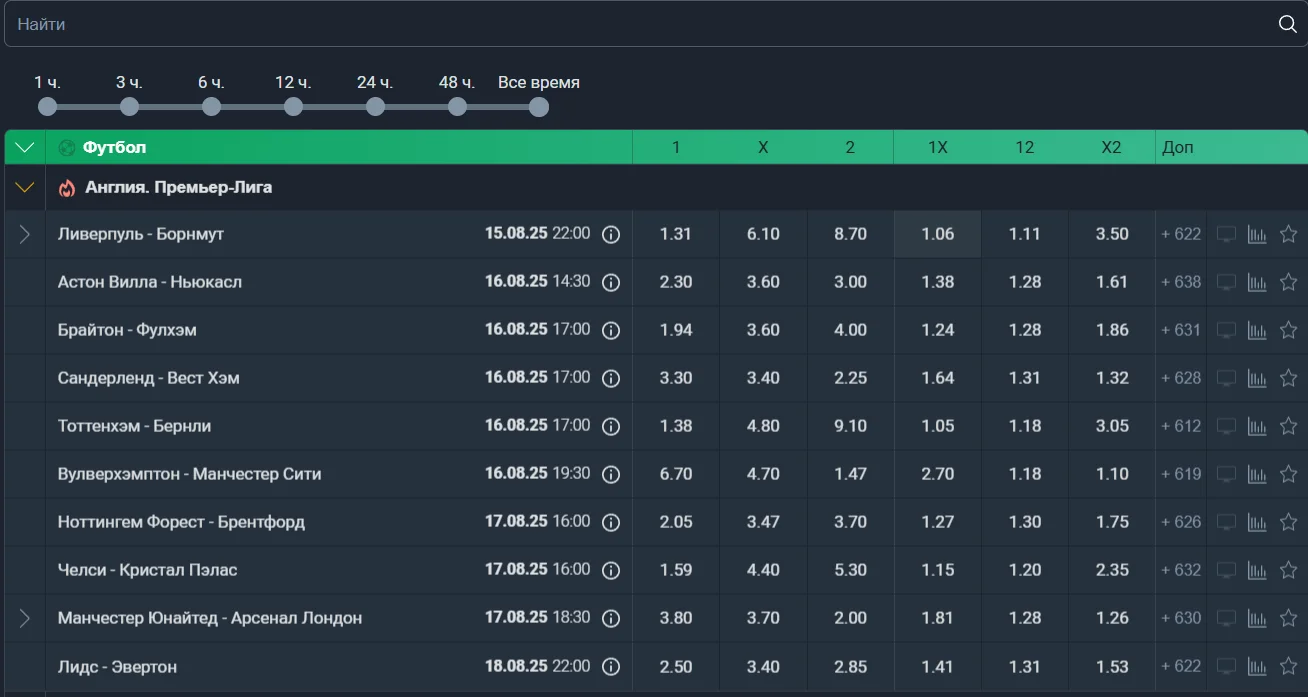Open live stream monitor icon for Тоттенхэм - Бернли
The height and width of the screenshot is (697, 1308).
pyautogui.click(x=1226, y=426)
